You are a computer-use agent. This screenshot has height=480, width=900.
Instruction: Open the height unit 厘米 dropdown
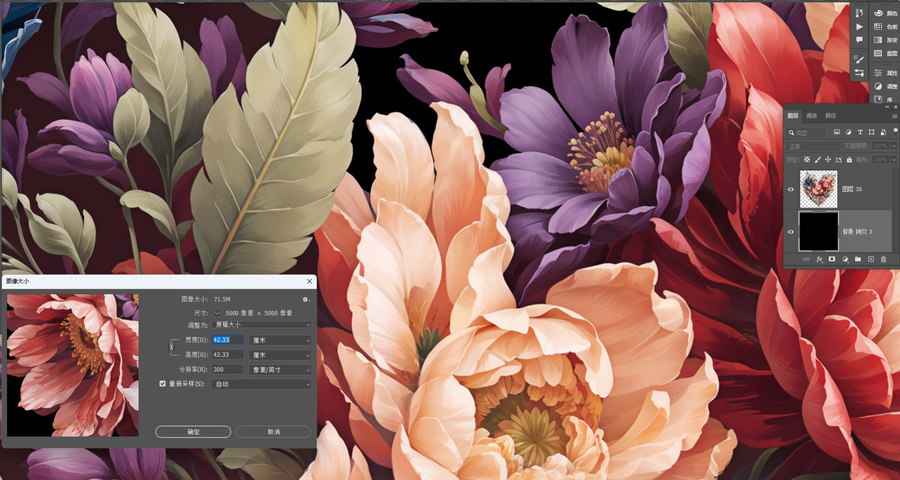click(x=280, y=355)
